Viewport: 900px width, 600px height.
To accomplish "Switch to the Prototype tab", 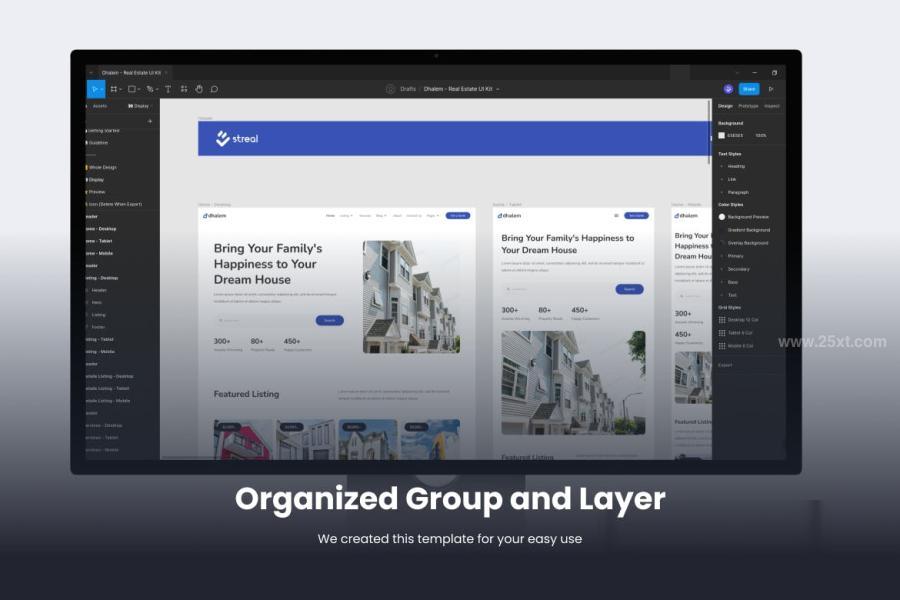I will pos(748,106).
